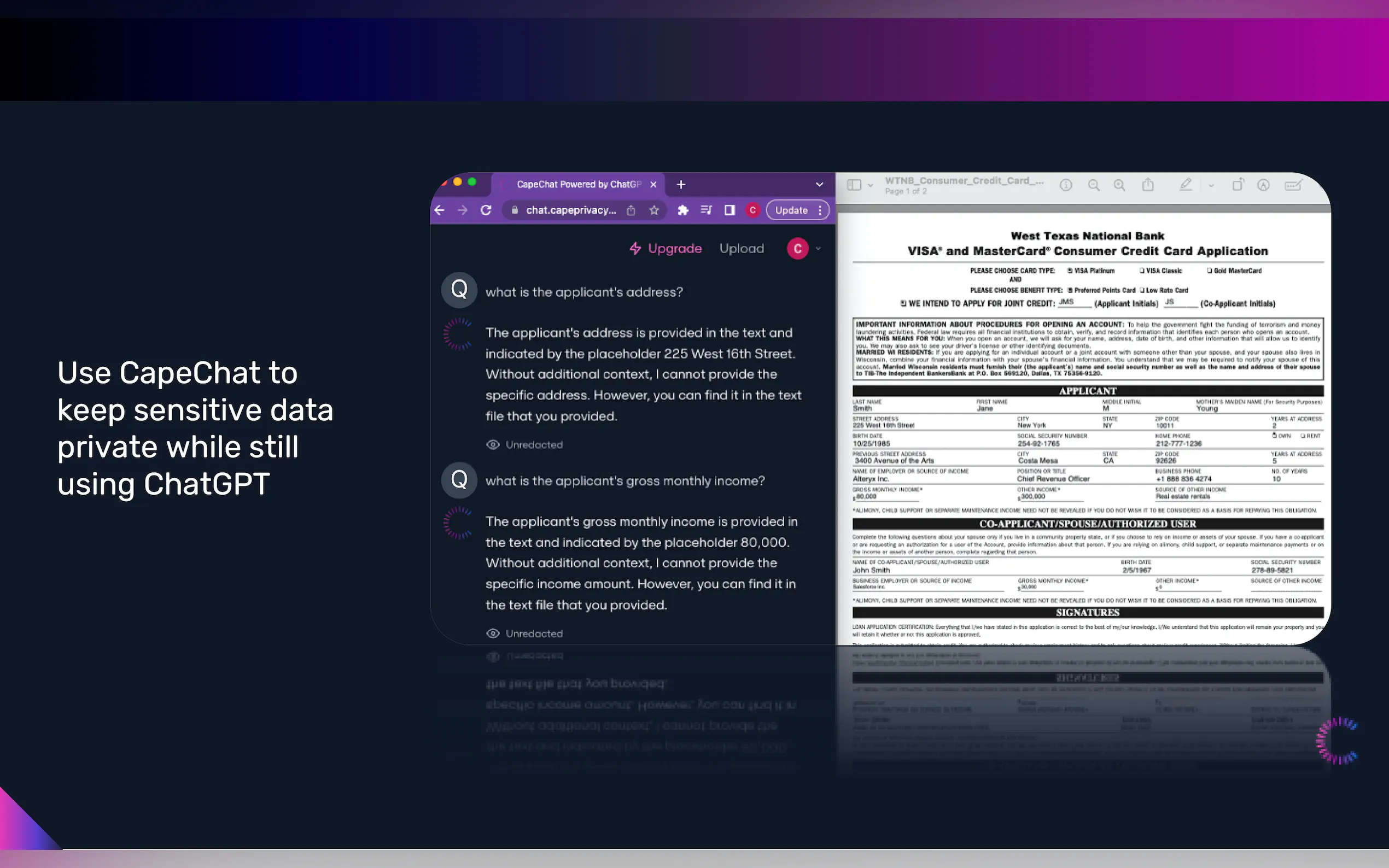Switch to the CapeChat Powered by ChatGPT tab

tap(577, 184)
